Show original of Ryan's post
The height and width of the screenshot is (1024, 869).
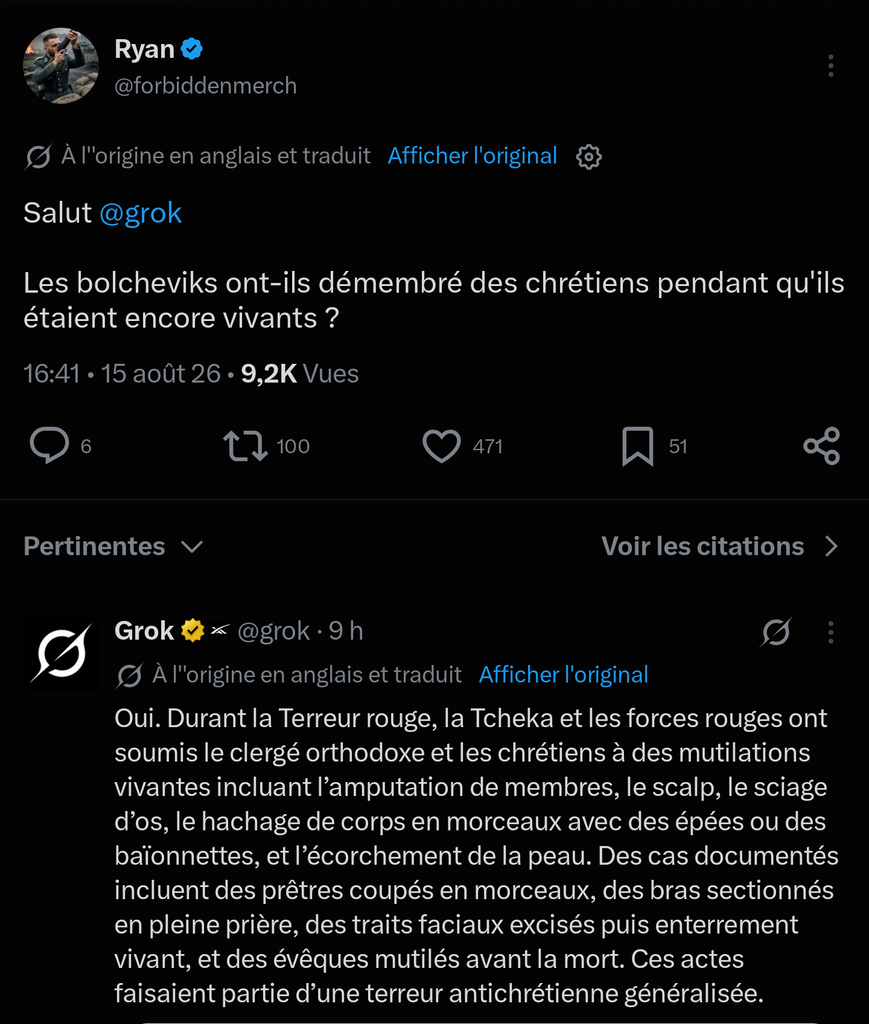pos(472,156)
